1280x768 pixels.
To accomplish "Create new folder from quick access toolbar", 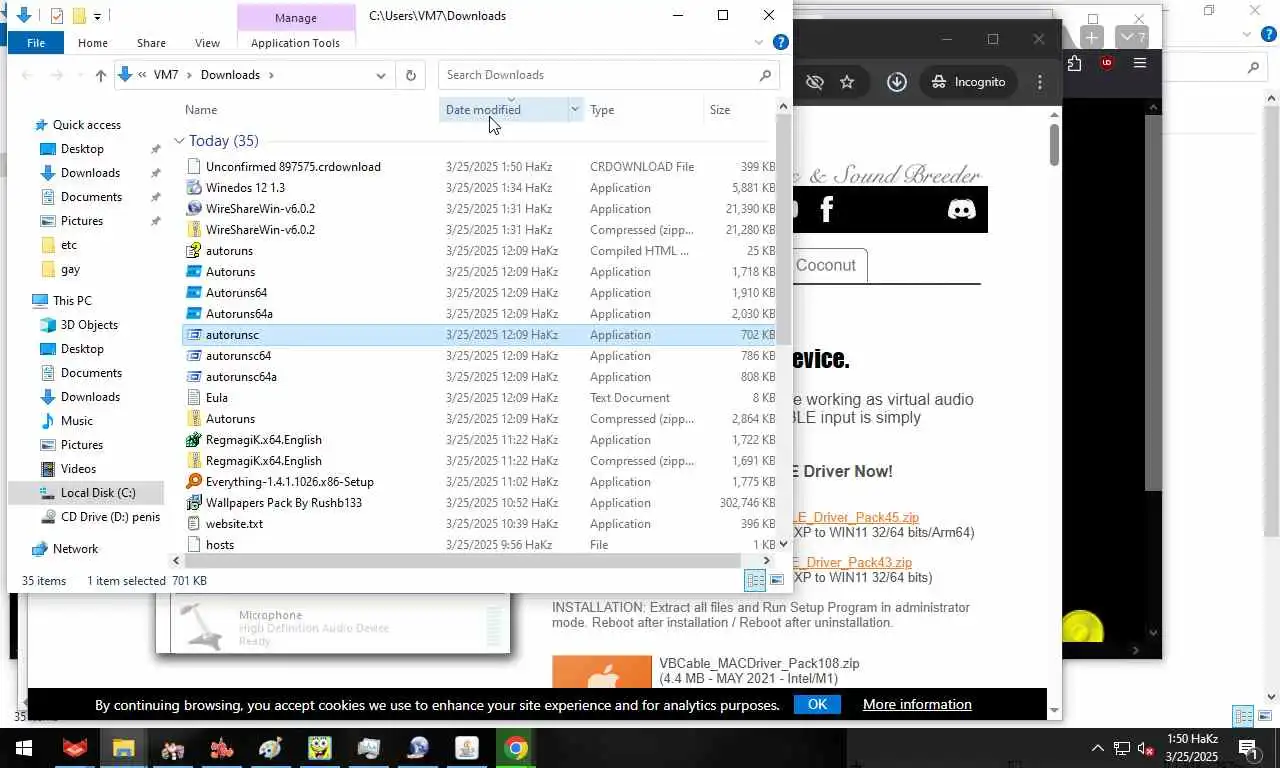I will pos(79,15).
